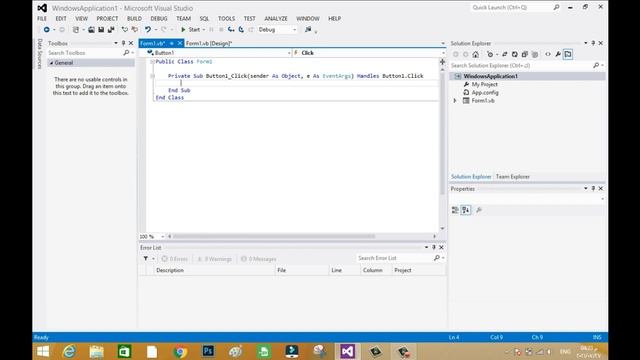Switch to Form1.vb [Design] tab
640x360 pixels.
coord(209,43)
